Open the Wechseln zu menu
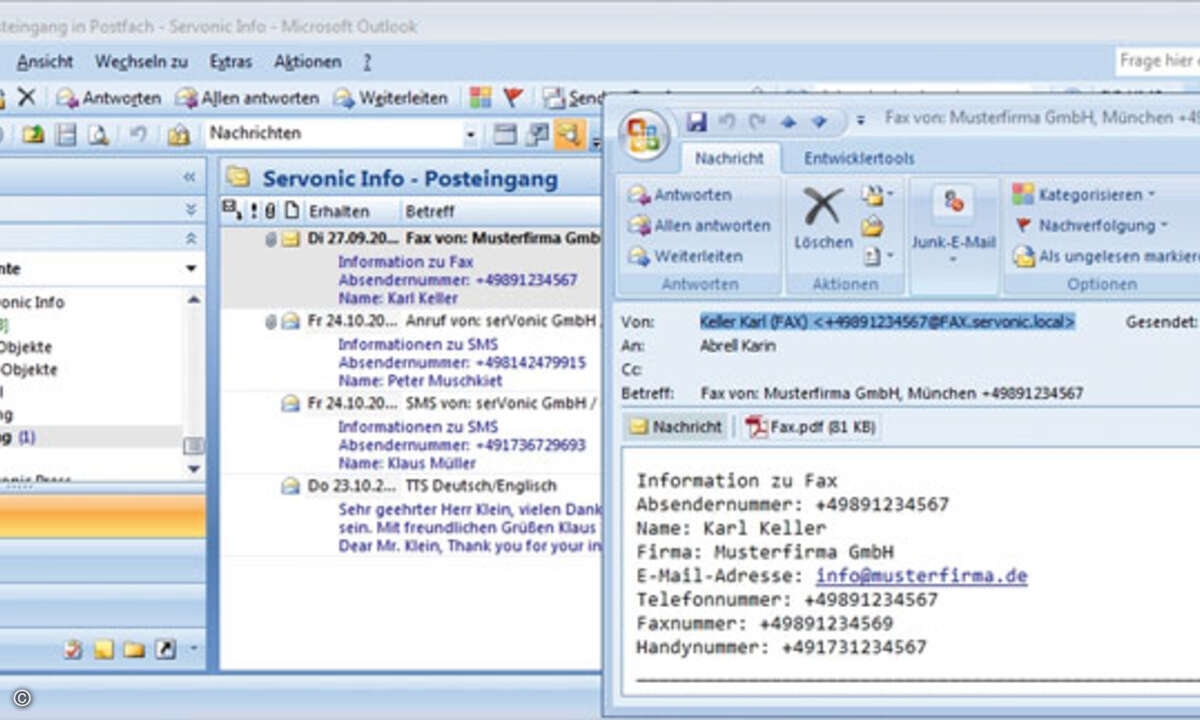1200x720 pixels. pyautogui.click(x=141, y=62)
